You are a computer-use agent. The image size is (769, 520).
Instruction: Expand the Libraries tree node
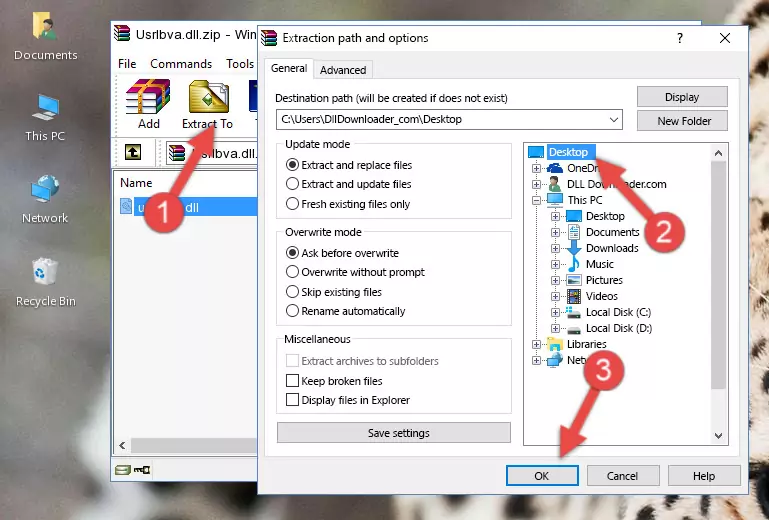click(536, 344)
